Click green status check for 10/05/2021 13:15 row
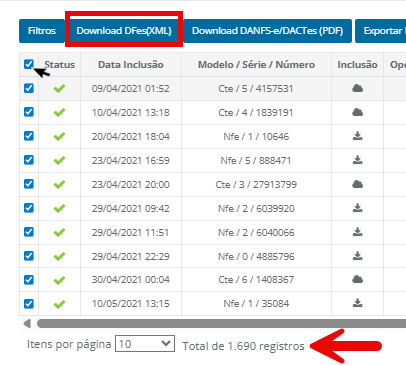Screen dimensions: 406x366 (59, 304)
